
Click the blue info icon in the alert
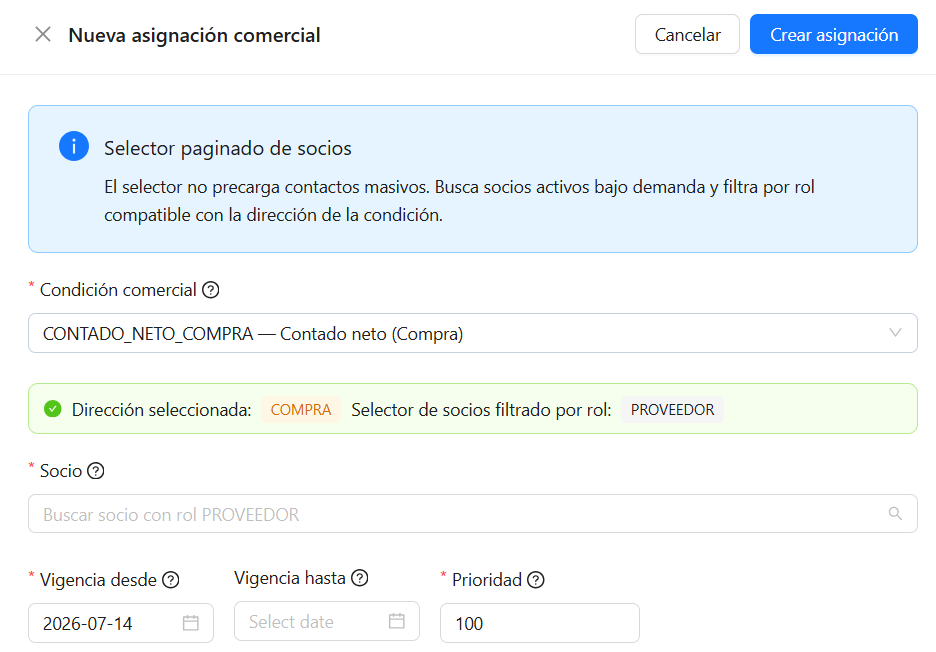tap(74, 146)
